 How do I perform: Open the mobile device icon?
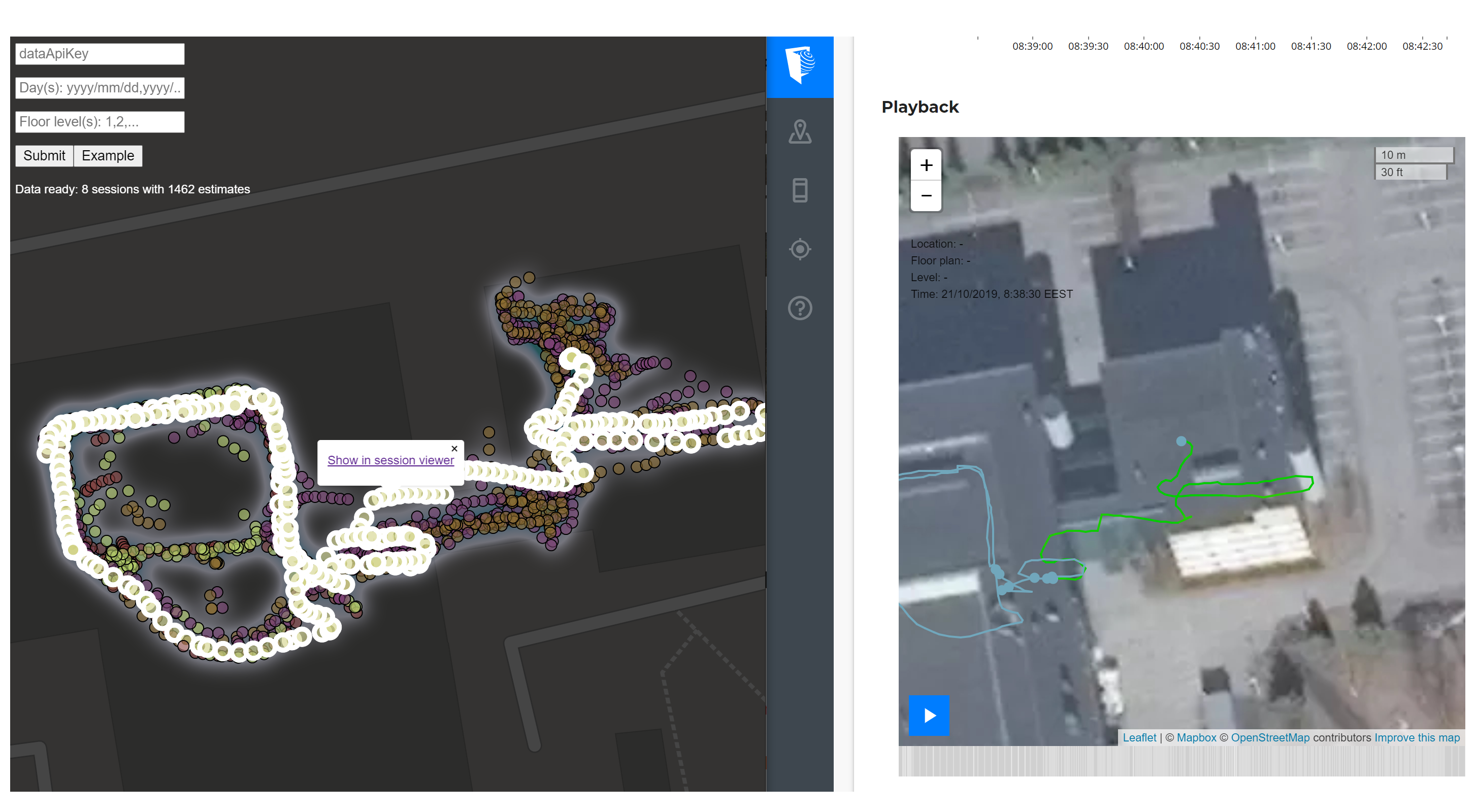pyautogui.click(x=799, y=190)
